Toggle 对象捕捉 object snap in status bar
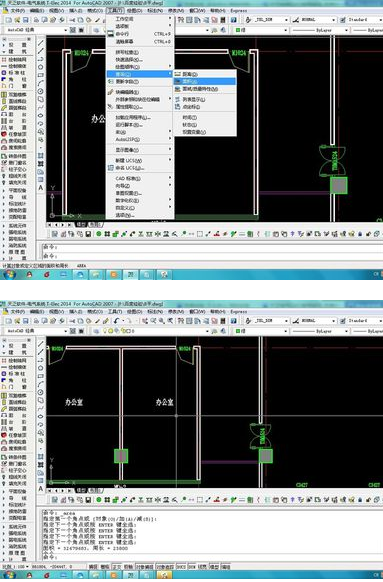This screenshot has width=383, height=582. pos(144,567)
